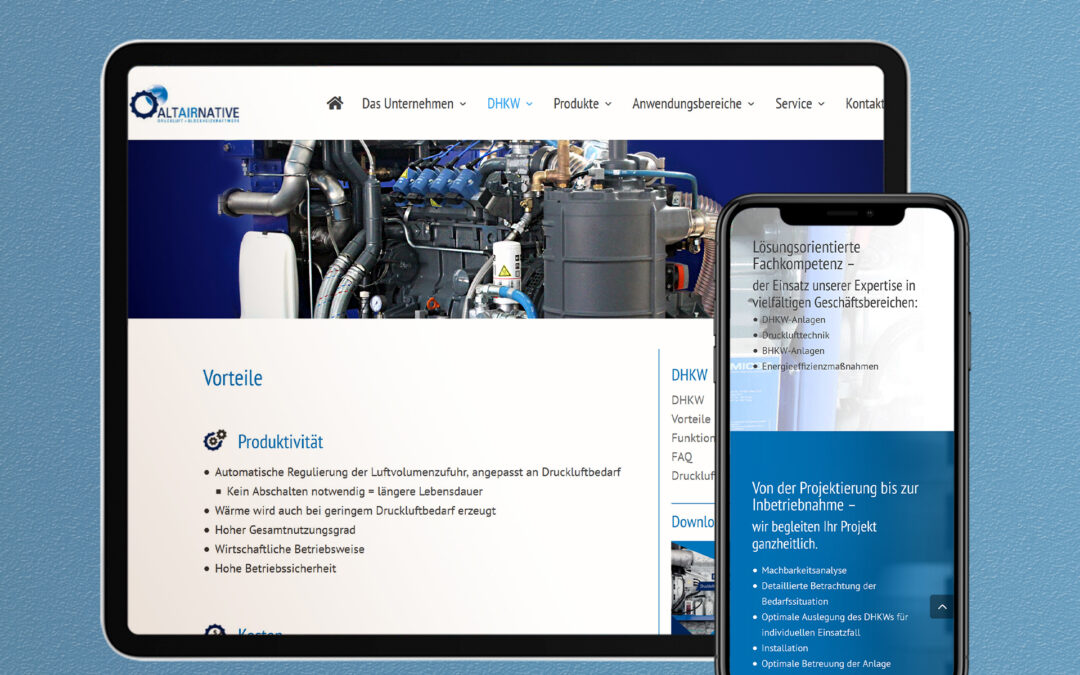The width and height of the screenshot is (1080, 675).
Task: Tap 'wir begleiten Ihr Projekt ganzheitlich.' text
Action: coord(814,535)
